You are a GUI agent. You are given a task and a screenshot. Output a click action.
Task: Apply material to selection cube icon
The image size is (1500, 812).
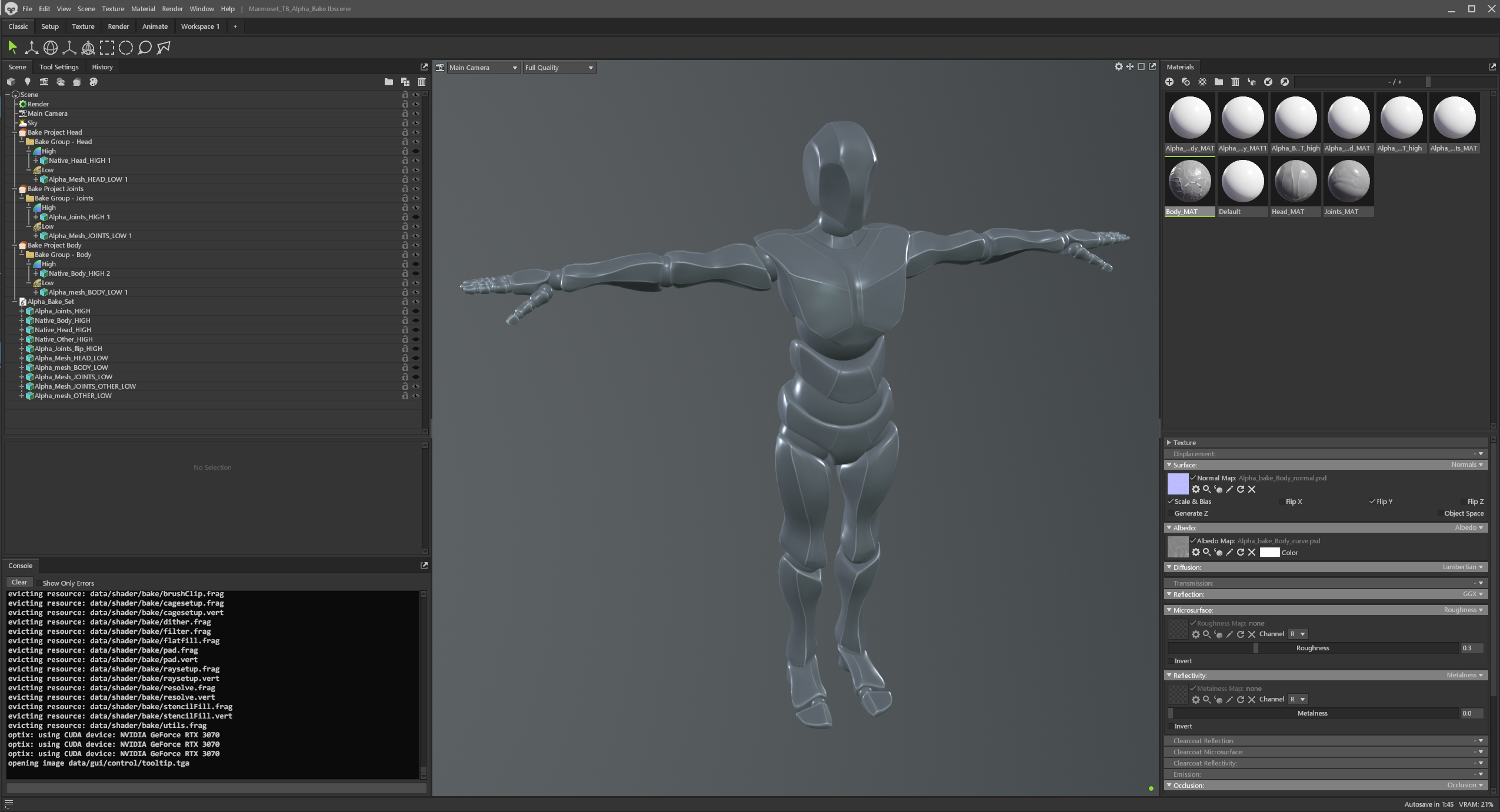click(x=1252, y=82)
